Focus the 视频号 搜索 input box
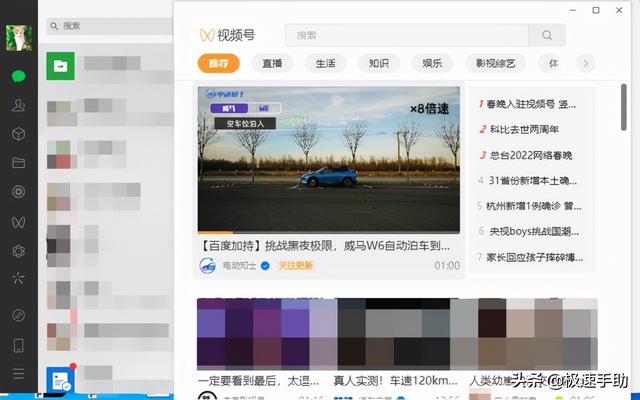The width and height of the screenshot is (640, 400). tap(407, 35)
